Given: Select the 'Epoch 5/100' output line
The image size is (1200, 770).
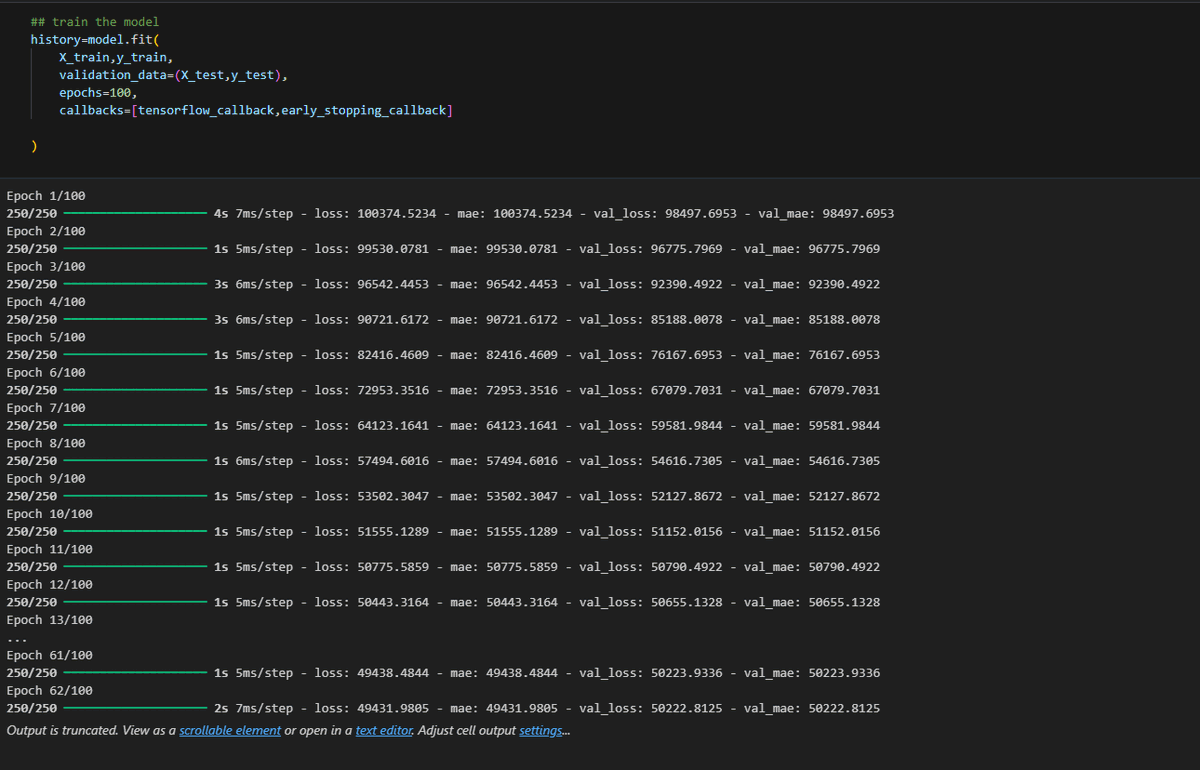Looking at the screenshot, I should (x=46, y=337).
